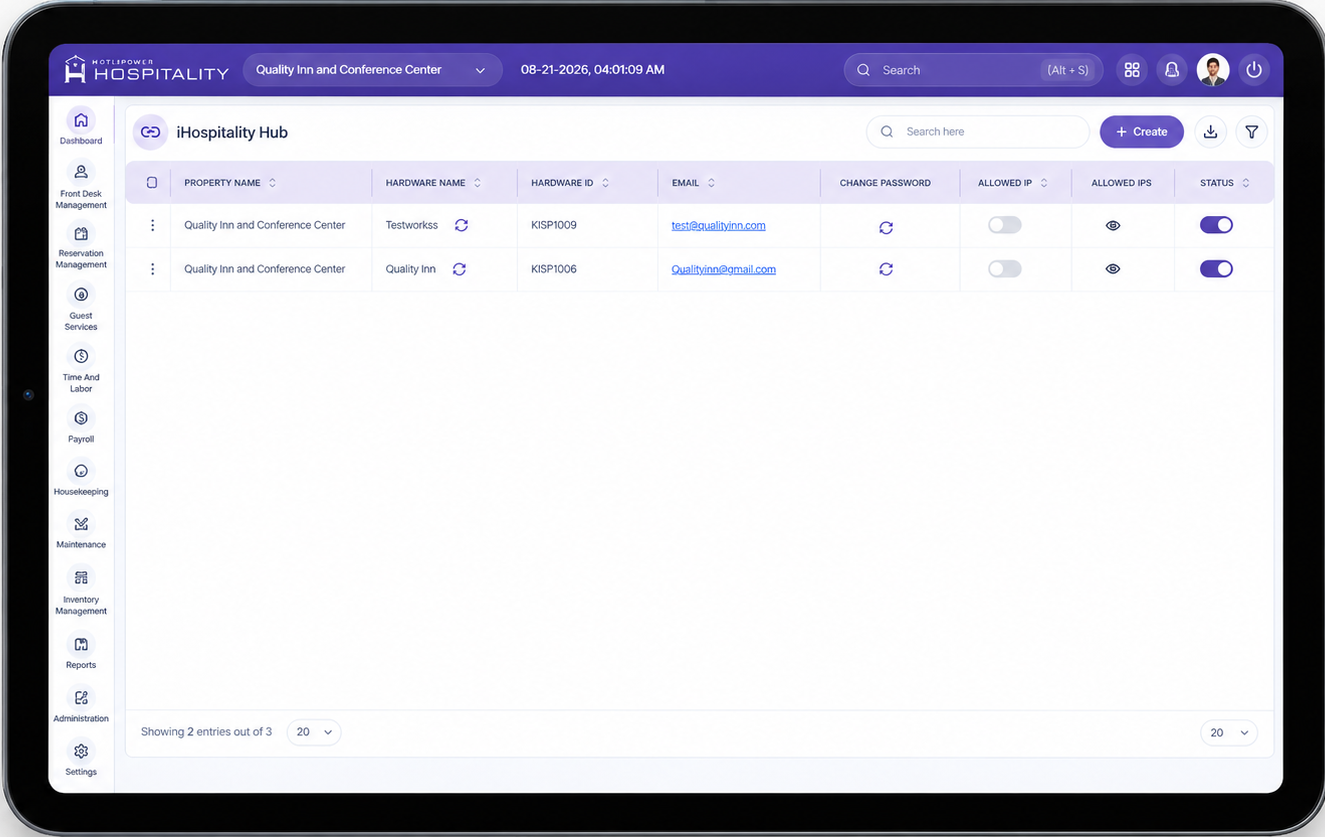Image resolution: width=1325 pixels, height=837 pixels.
Task: Enable Allowed IP toggle for KISP1009
Action: (x=1005, y=225)
